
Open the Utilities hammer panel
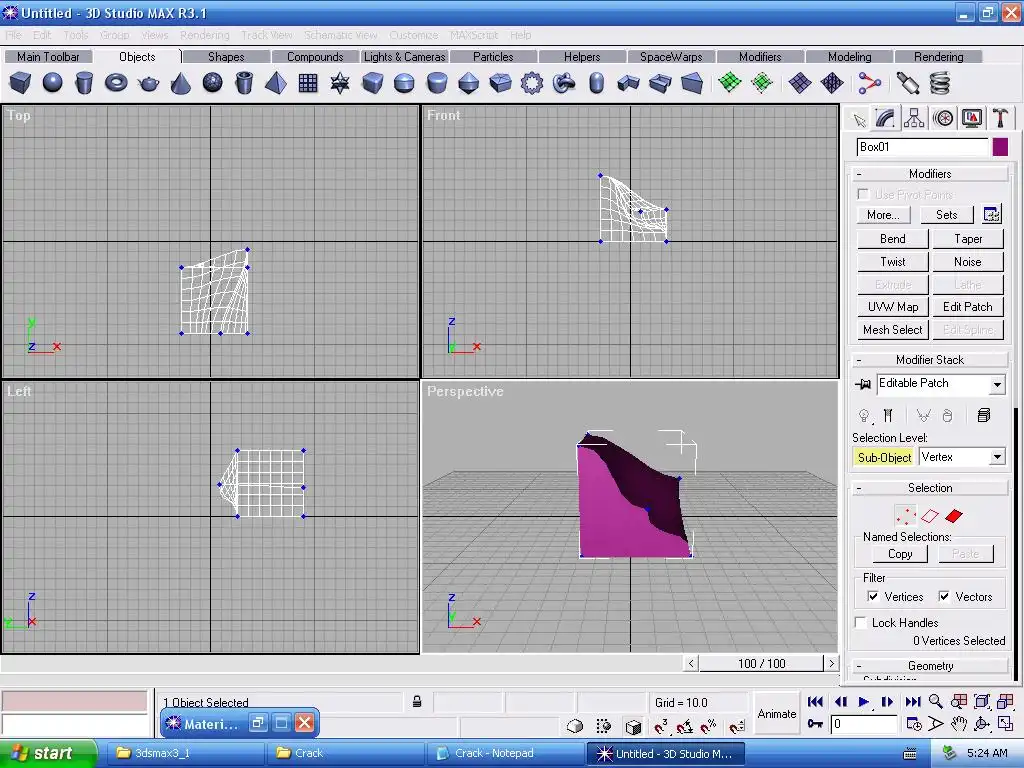[x=1000, y=118]
